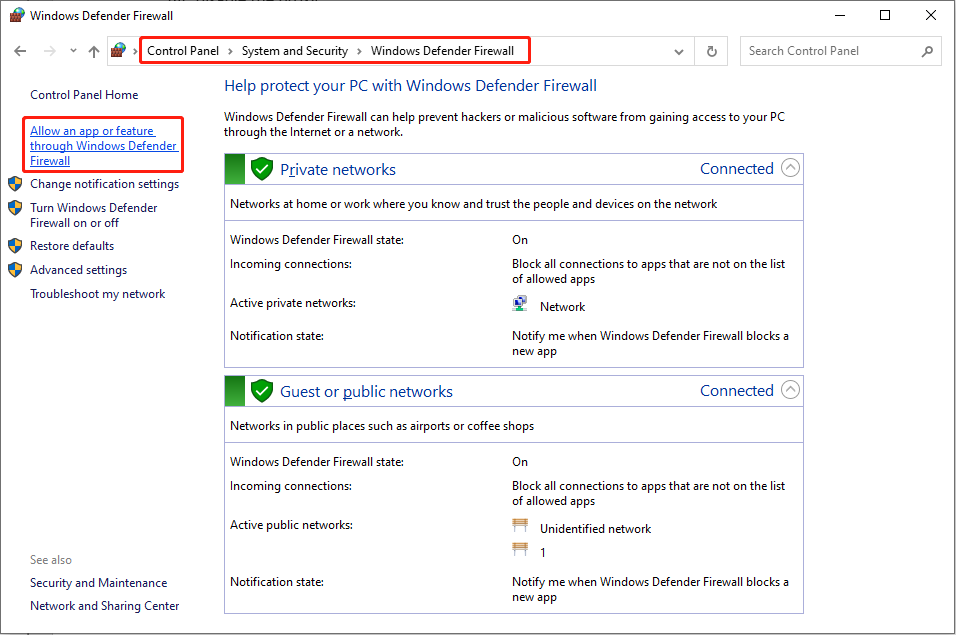Screen dimensions: 956x635
Task: Click the firewall icon in address bar
Action: coord(118,51)
